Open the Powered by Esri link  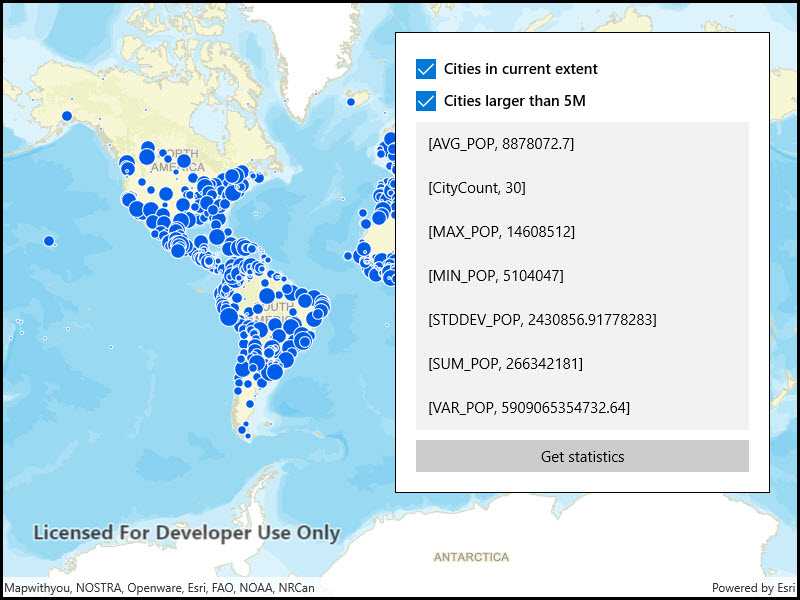point(753,588)
